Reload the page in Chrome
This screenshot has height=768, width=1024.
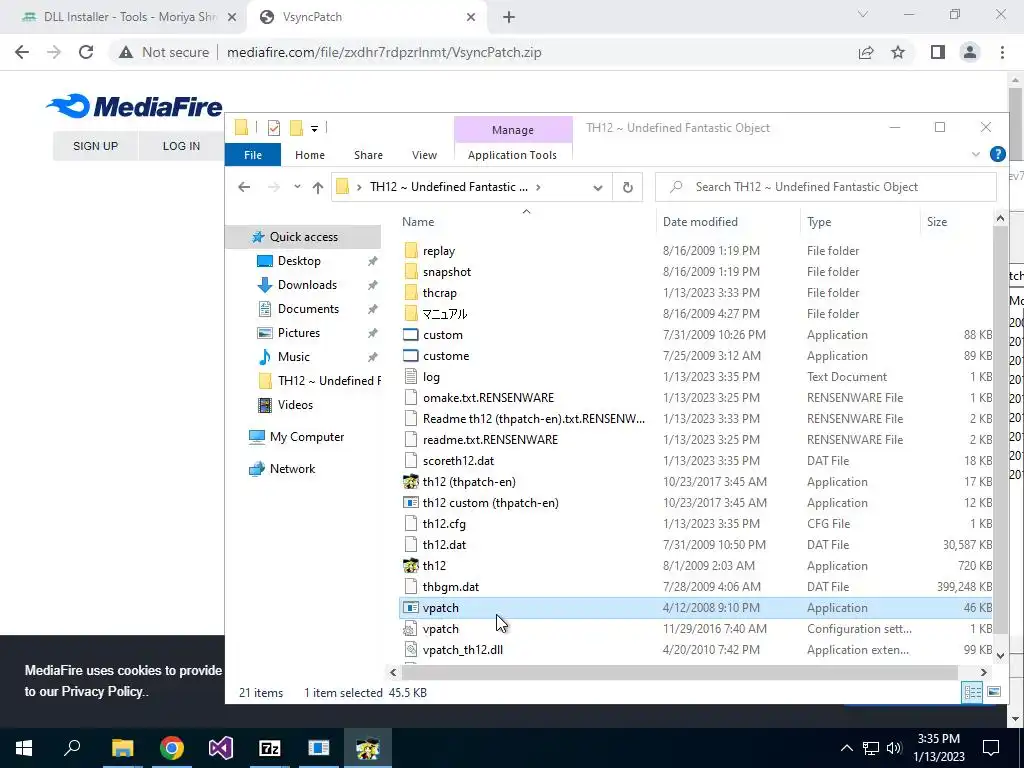point(86,52)
